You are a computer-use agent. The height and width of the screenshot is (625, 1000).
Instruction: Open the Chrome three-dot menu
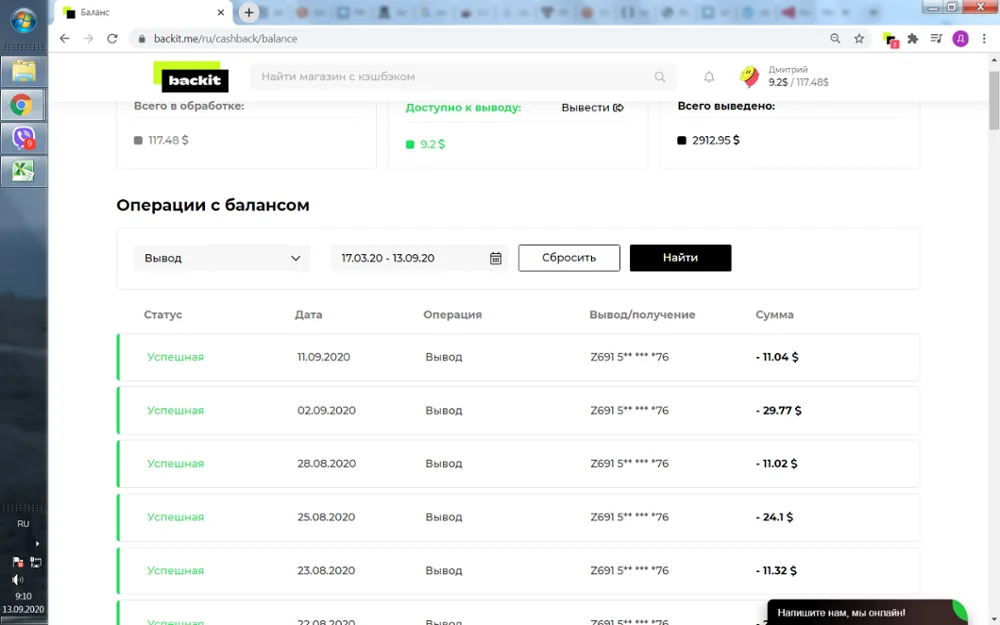(984, 38)
